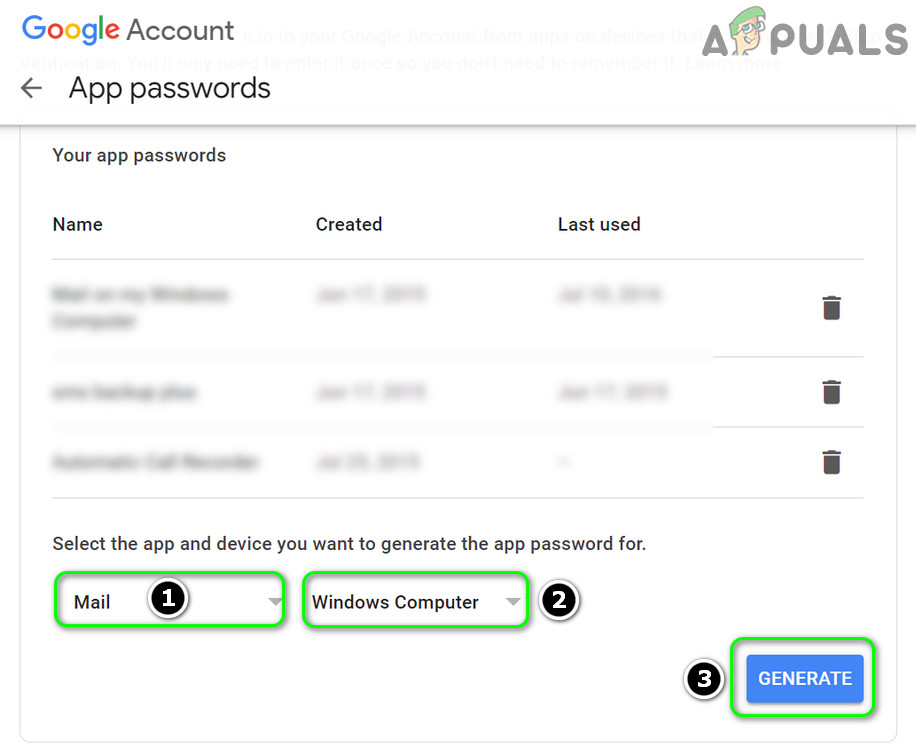Click the Created column header
Viewport: 916px width, 755px height.
pos(349,224)
